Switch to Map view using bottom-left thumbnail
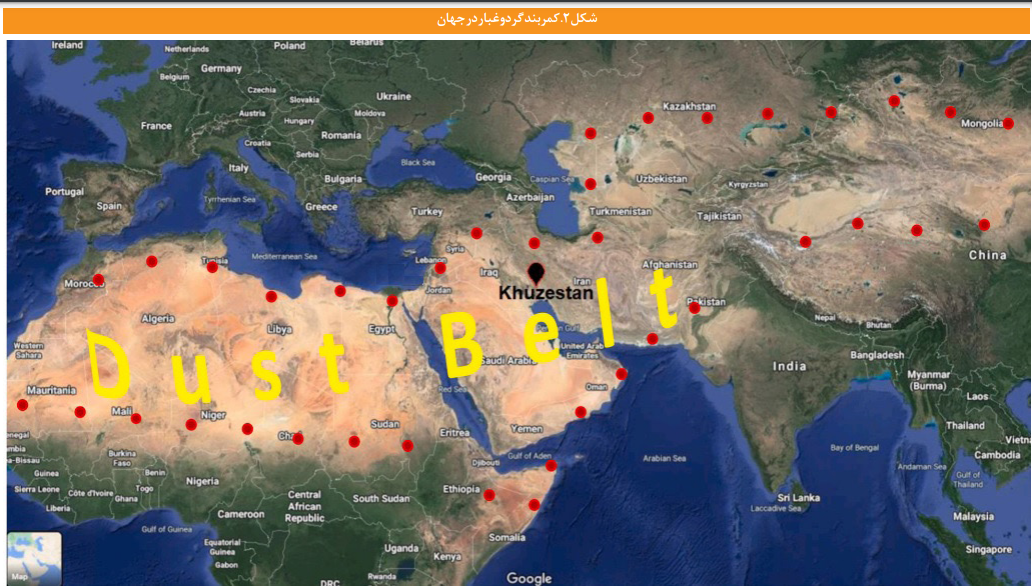 [x=34, y=558]
